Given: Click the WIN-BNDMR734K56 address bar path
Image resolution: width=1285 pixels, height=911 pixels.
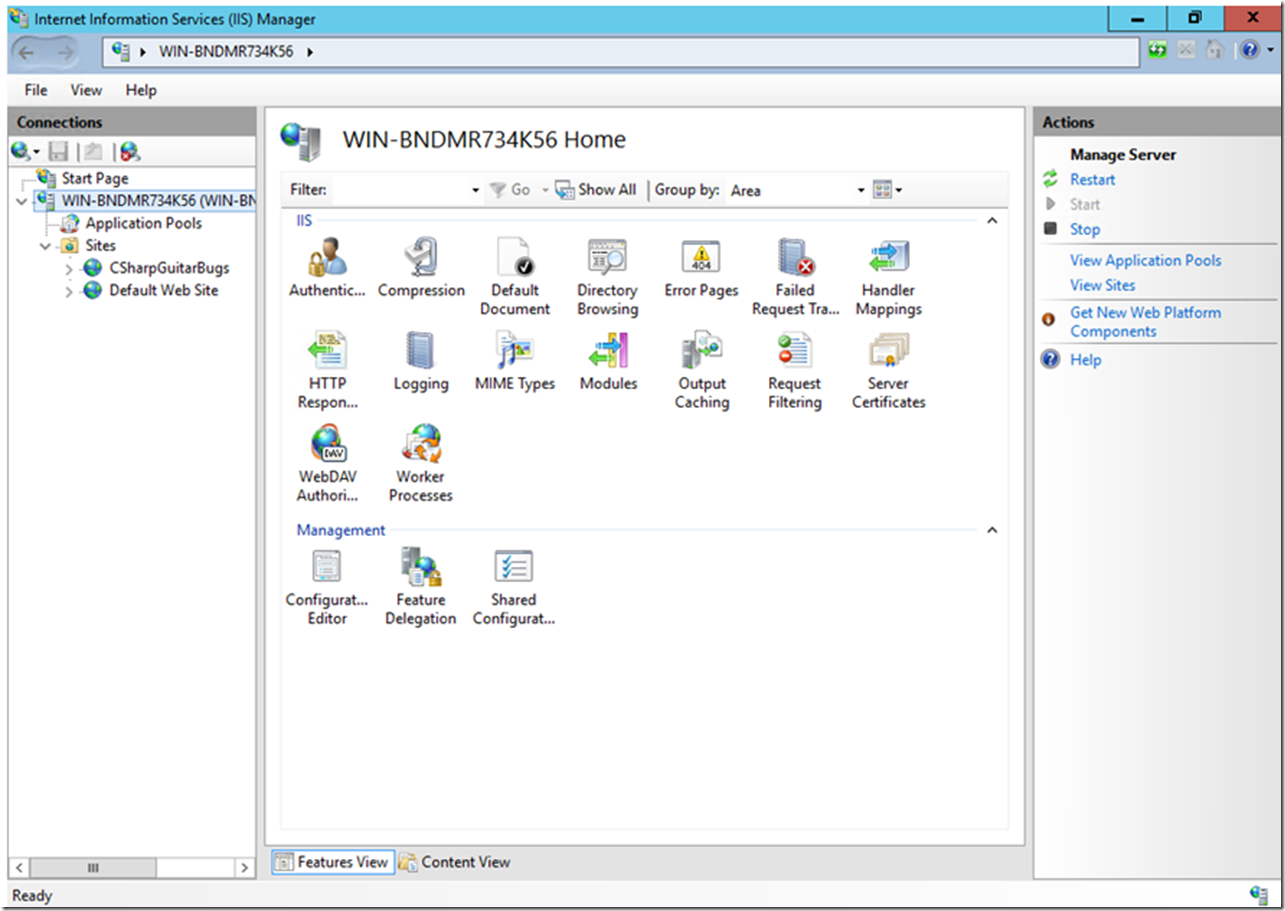Looking at the screenshot, I should (226, 51).
